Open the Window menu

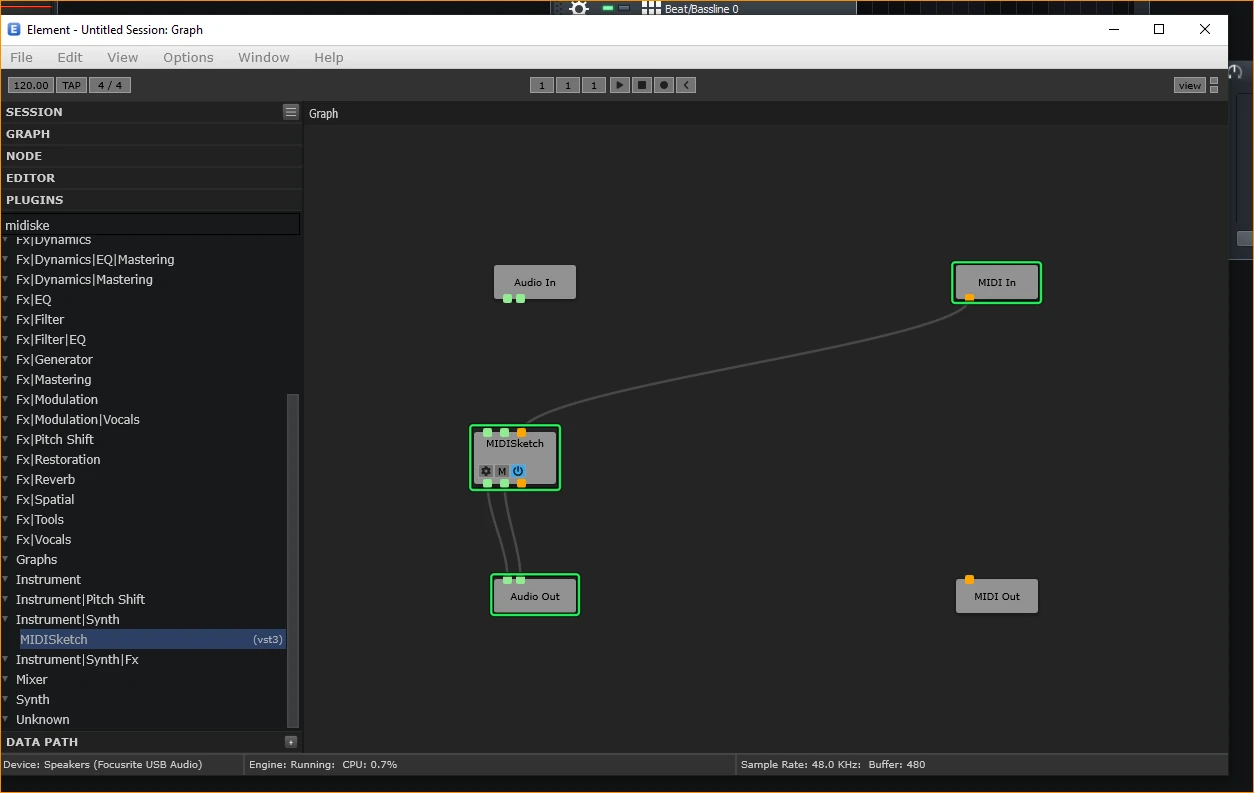[x=264, y=57]
